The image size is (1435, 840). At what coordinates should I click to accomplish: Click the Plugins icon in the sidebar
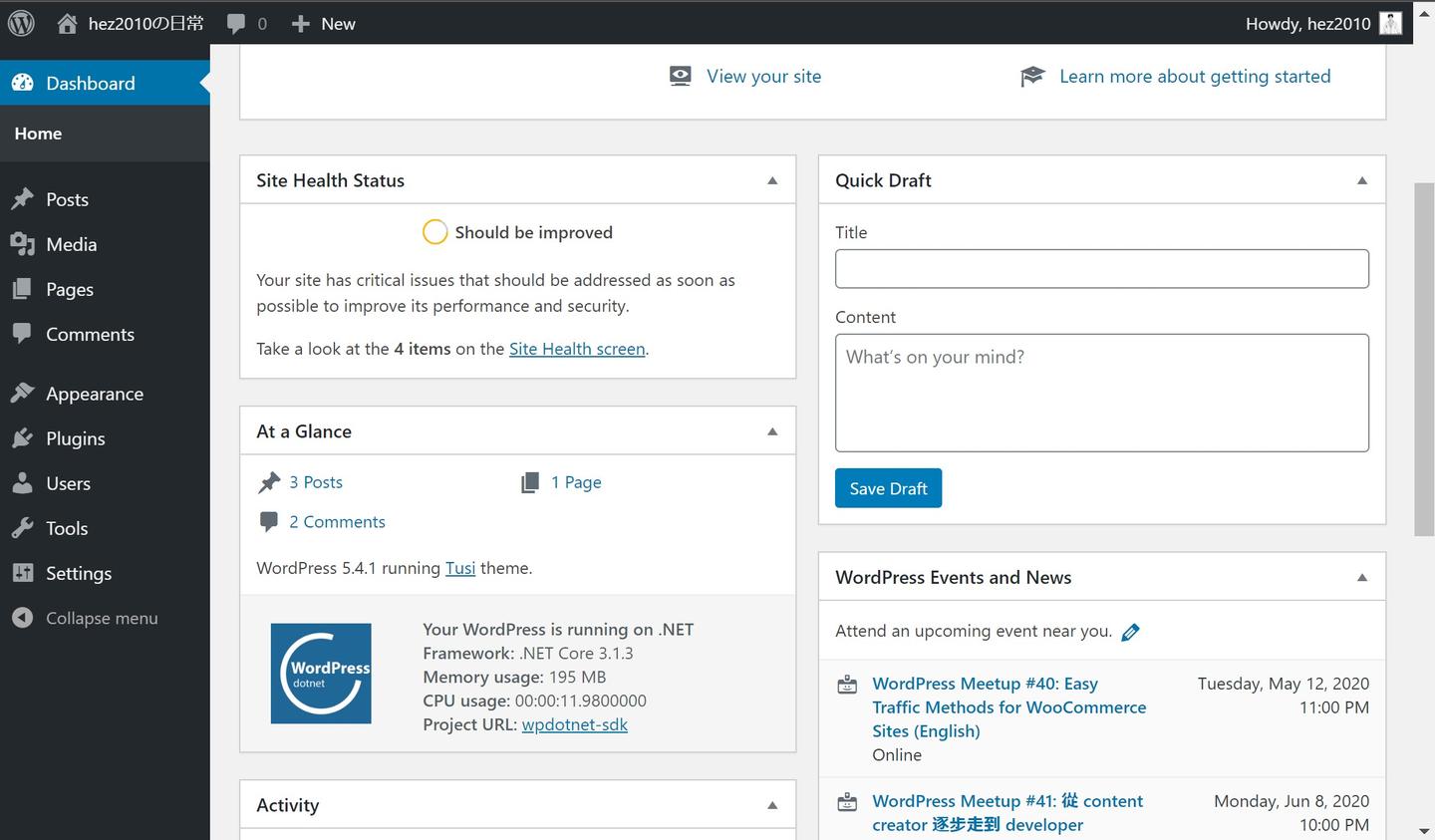tap(22, 438)
